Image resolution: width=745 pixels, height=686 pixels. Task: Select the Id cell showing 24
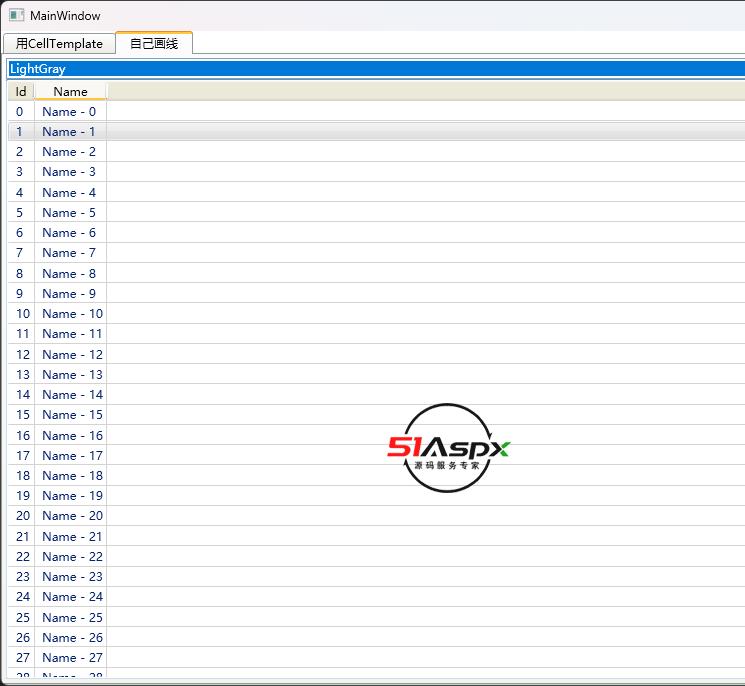[22, 597]
